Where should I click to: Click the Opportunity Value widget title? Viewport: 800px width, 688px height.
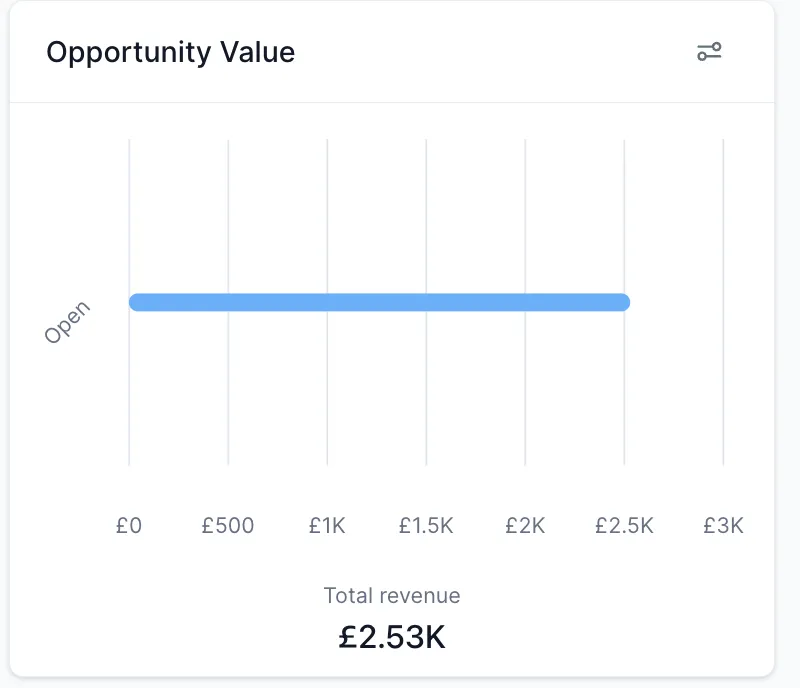[x=170, y=52]
